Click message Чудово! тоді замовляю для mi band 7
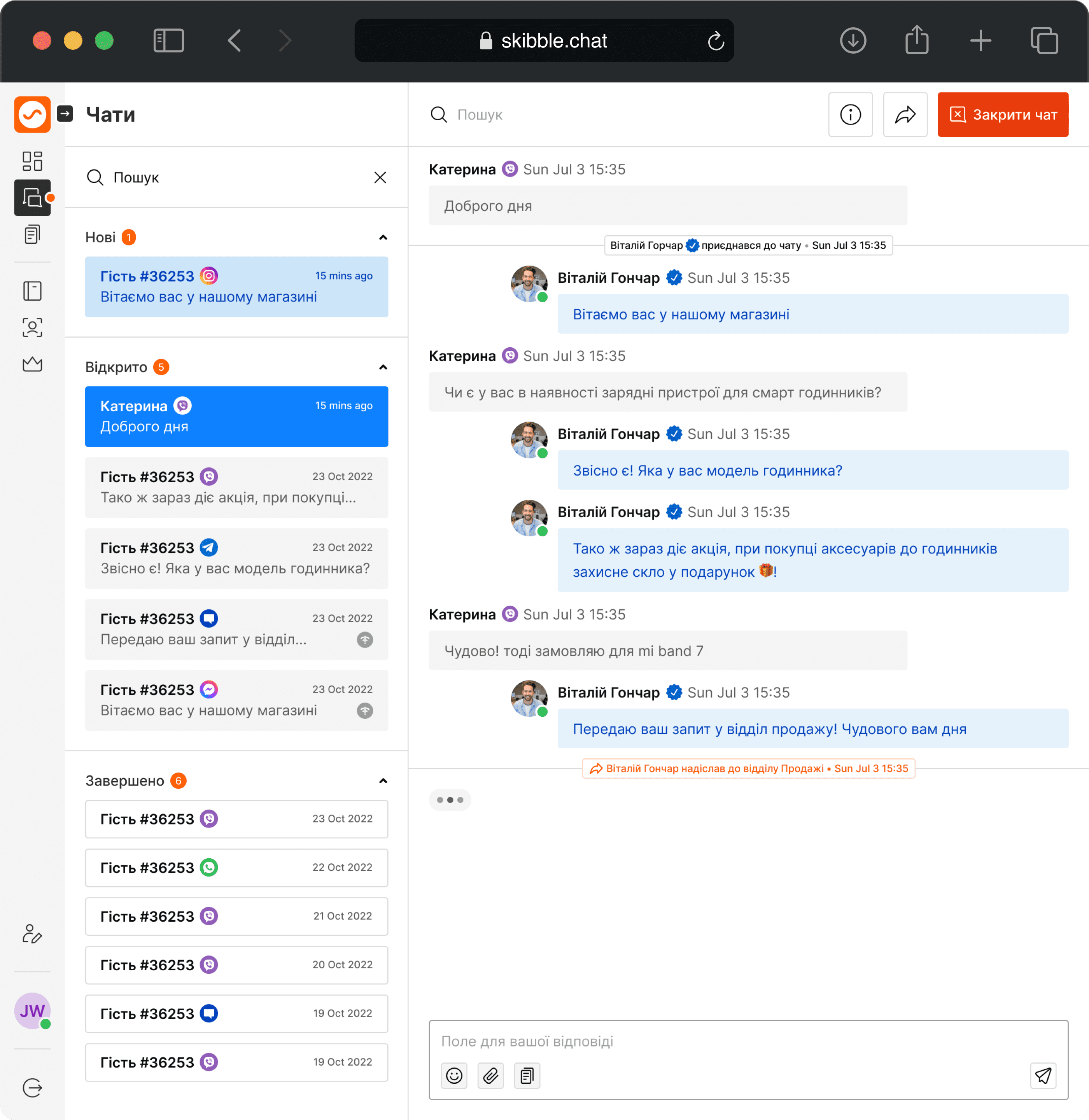The image size is (1089, 1120). (667, 650)
